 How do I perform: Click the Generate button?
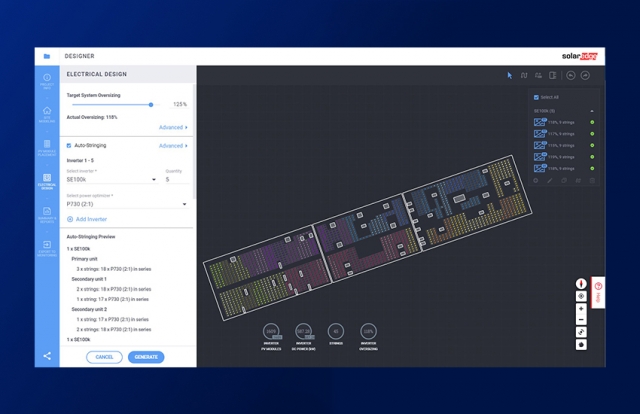coord(146,357)
